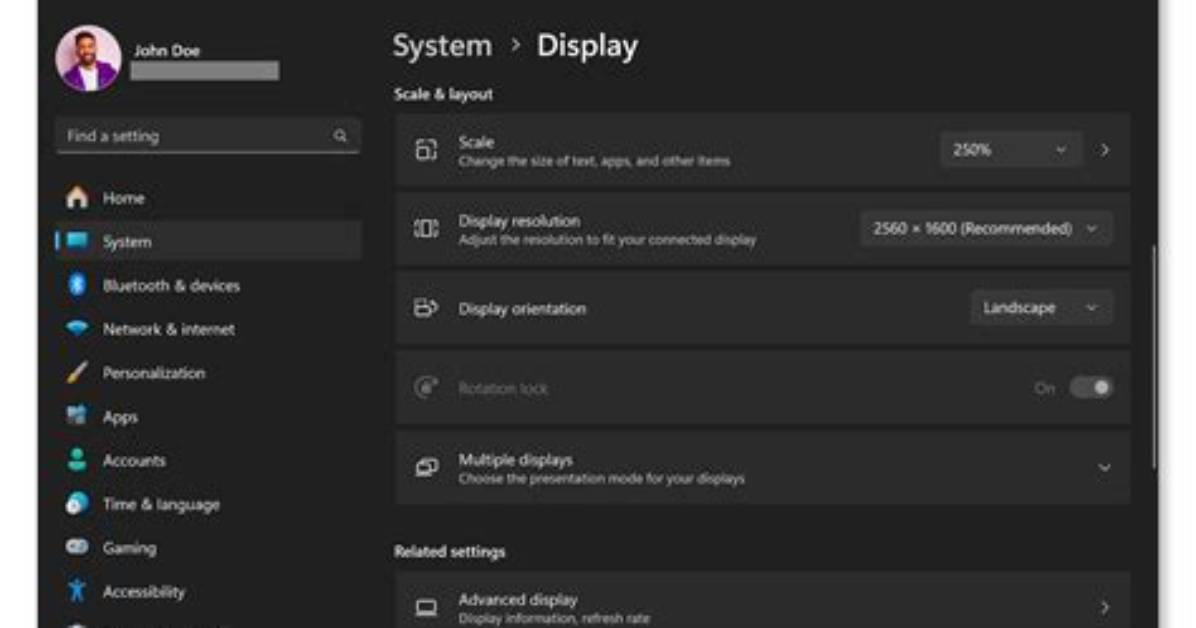
Task: Open Scale details via right chevron
Action: [x=1104, y=150]
